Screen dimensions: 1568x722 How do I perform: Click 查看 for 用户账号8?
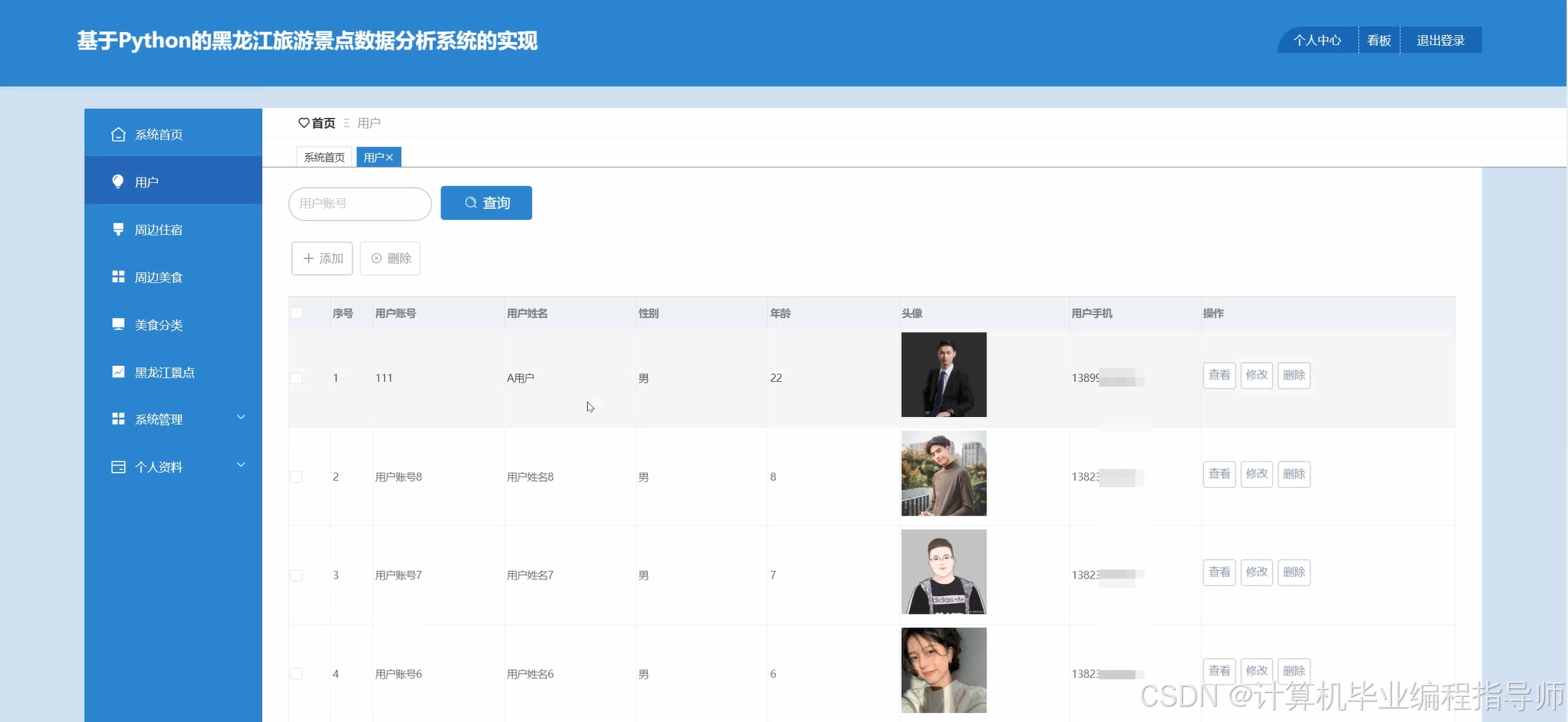click(1220, 473)
